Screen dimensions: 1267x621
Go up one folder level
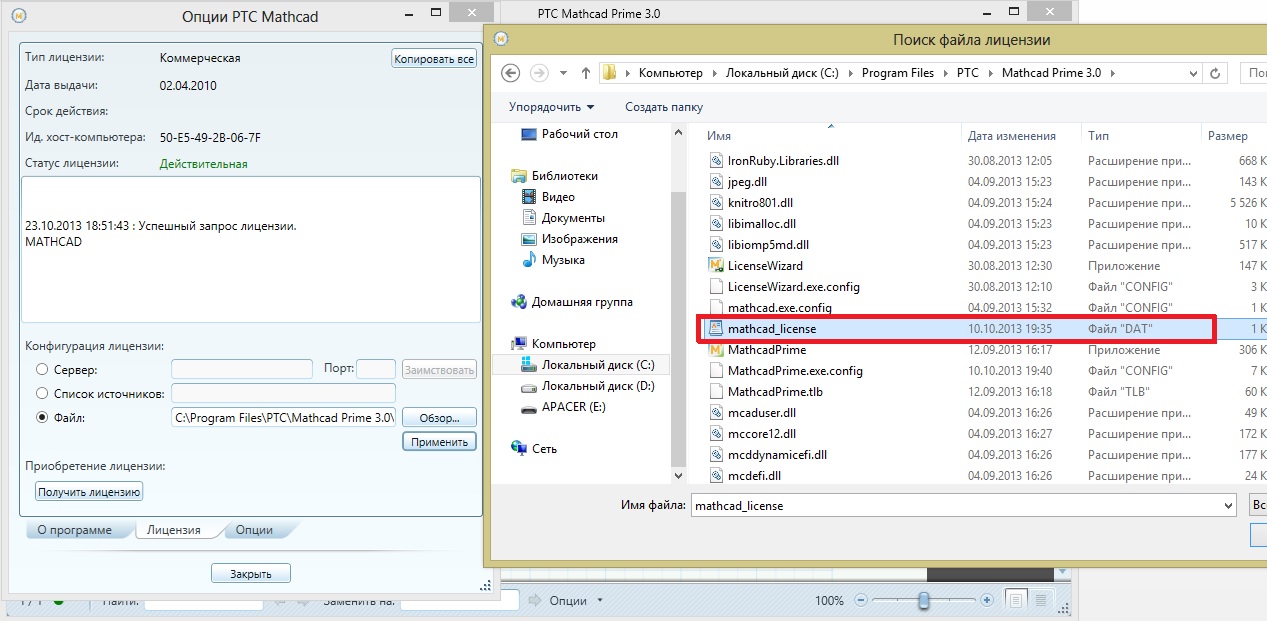coord(585,73)
